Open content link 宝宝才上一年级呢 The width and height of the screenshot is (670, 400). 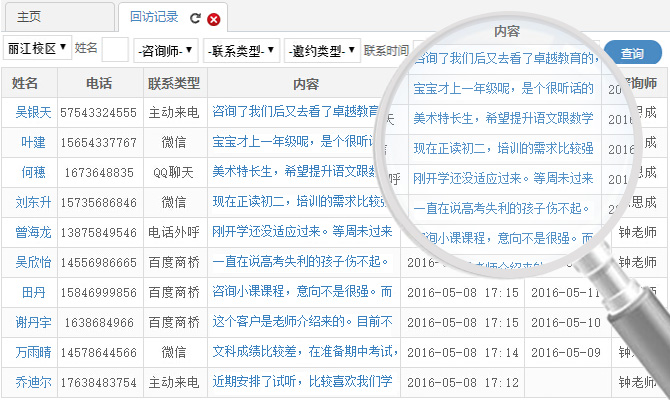click(x=293, y=141)
